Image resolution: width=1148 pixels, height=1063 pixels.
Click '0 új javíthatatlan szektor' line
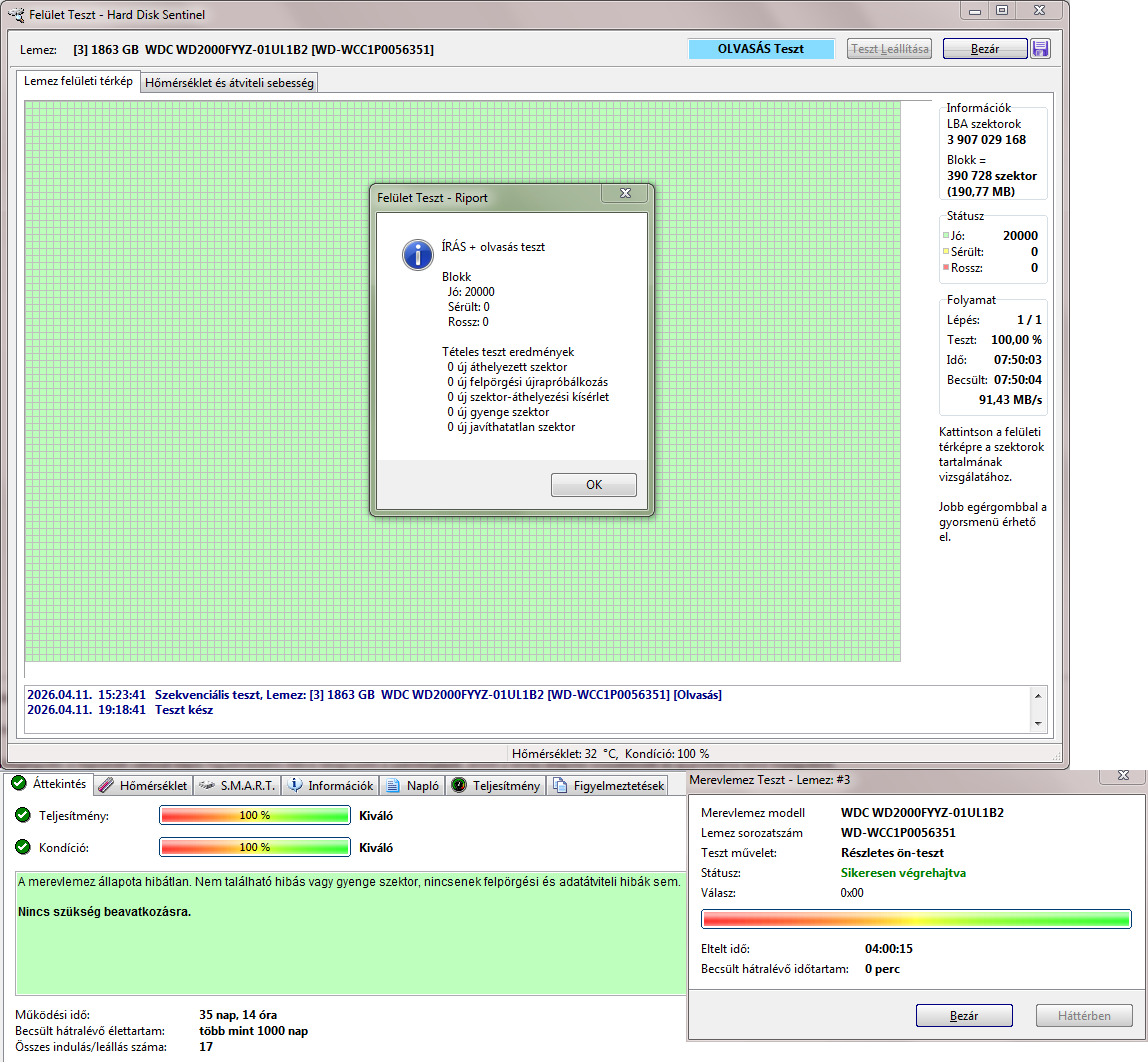tap(511, 427)
